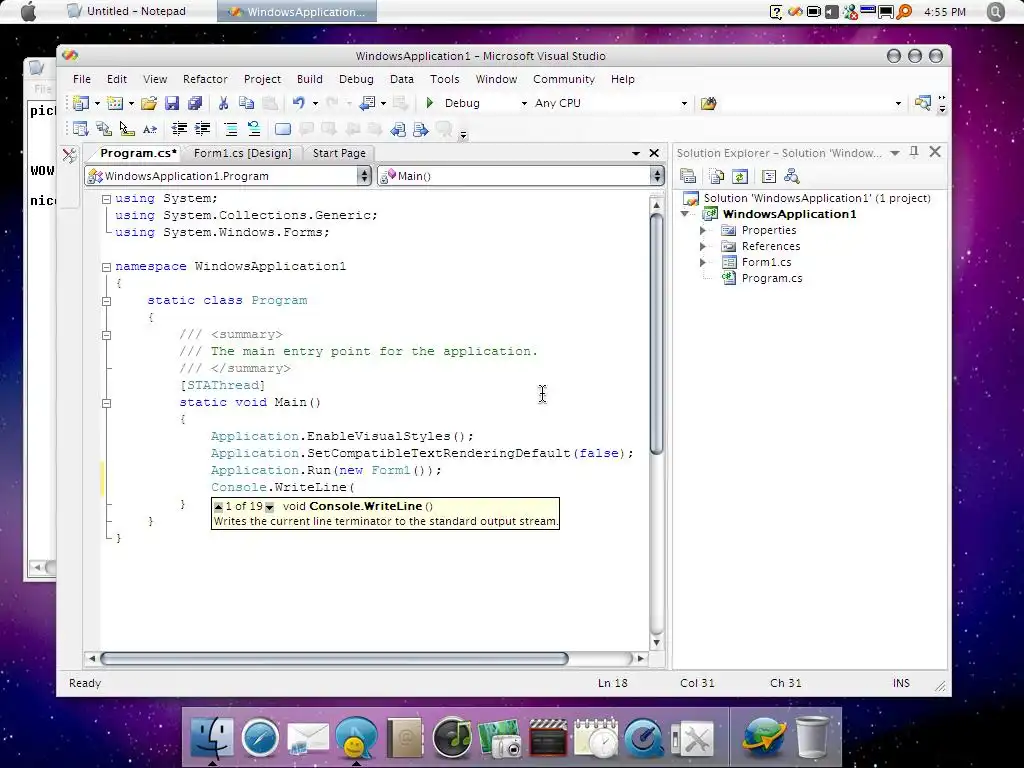The image size is (1024, 768).
Task: Increase line indent using toolbar icon
Action: tap(202, 129)
